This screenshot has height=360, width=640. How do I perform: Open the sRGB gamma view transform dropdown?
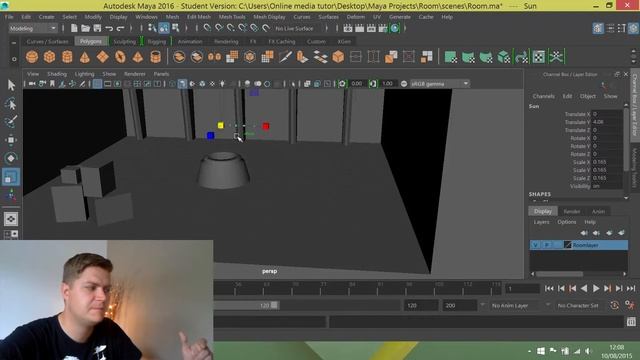pos(440,84)
